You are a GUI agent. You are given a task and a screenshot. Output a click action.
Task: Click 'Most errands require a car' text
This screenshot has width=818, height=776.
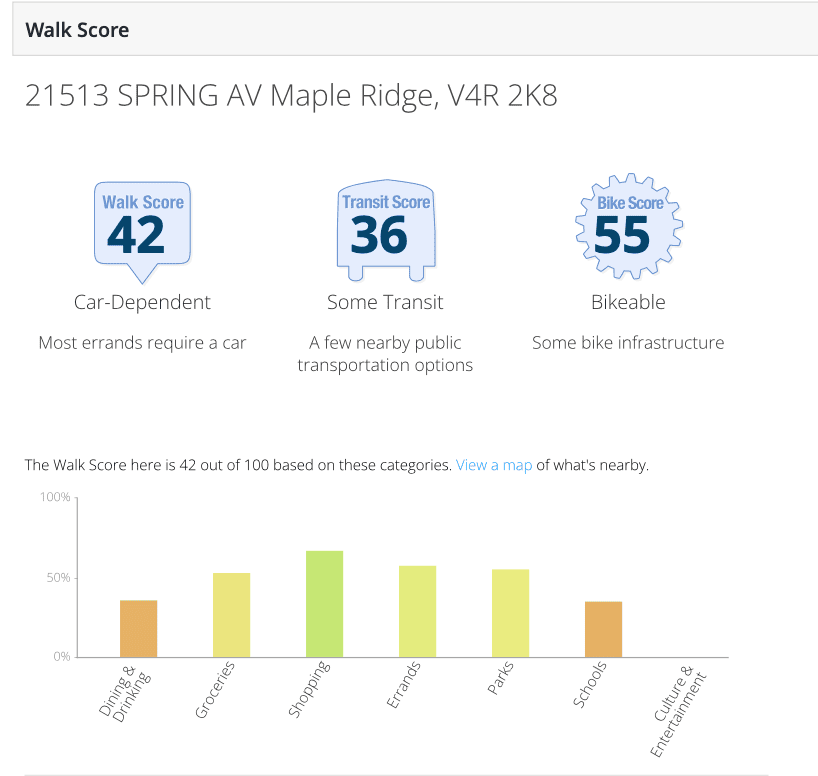pos(142,343)
